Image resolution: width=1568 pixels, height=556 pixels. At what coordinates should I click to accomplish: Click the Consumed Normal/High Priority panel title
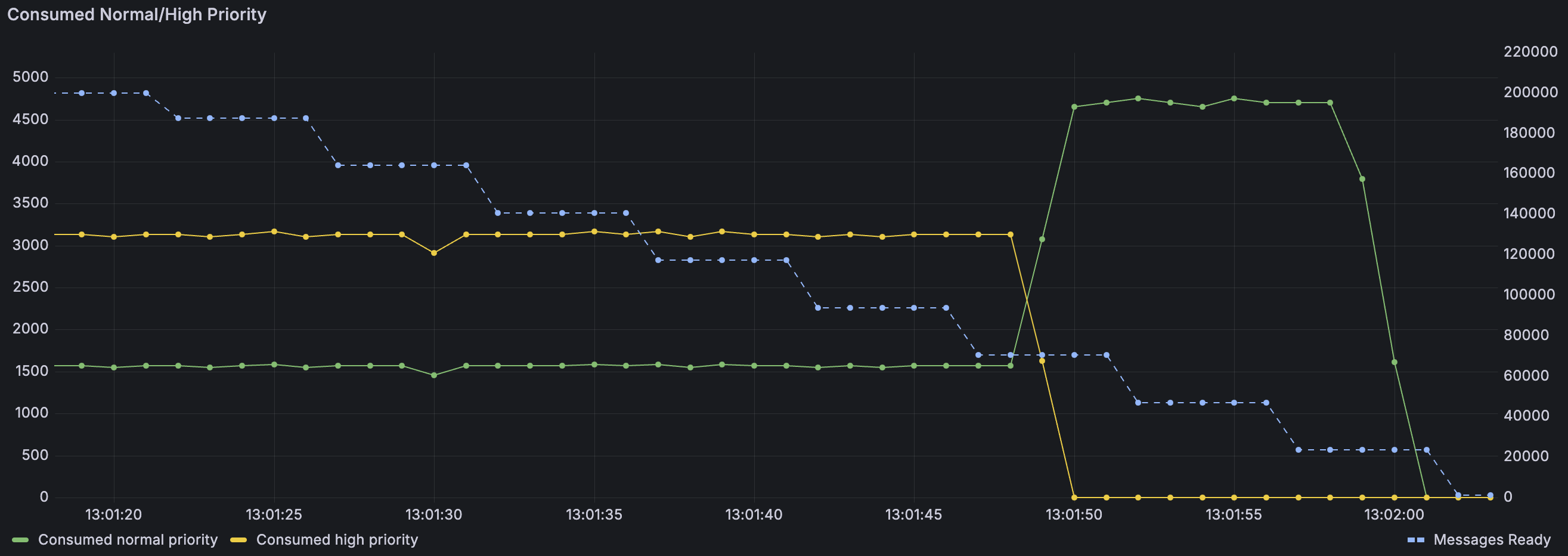pyautogui.click(x=137, y=14)
